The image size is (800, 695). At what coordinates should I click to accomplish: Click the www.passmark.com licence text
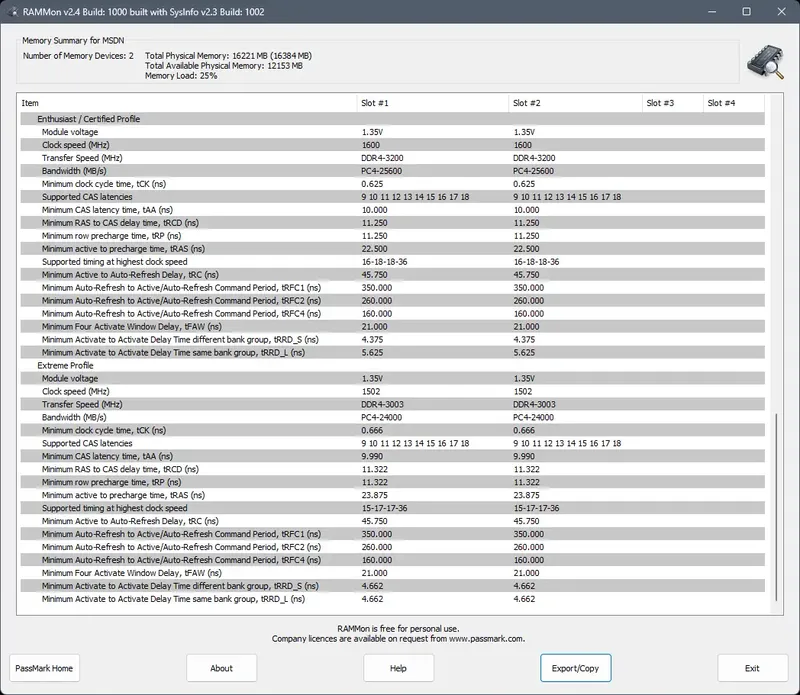pyautogui.click(x=398, y=639)
